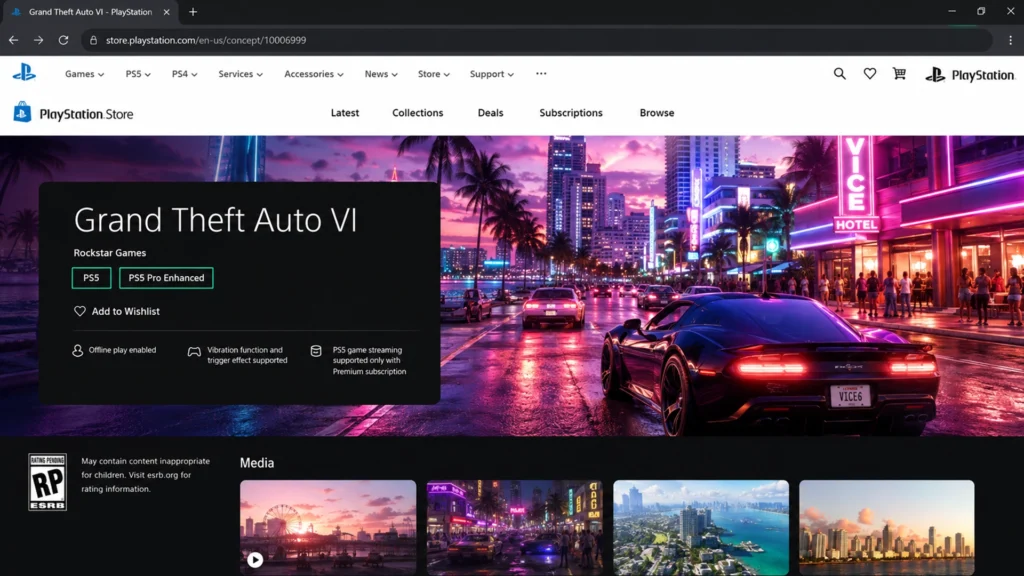Click the site info lock icon
Viewport: 1024px width, 576px height.
[93, 40]
